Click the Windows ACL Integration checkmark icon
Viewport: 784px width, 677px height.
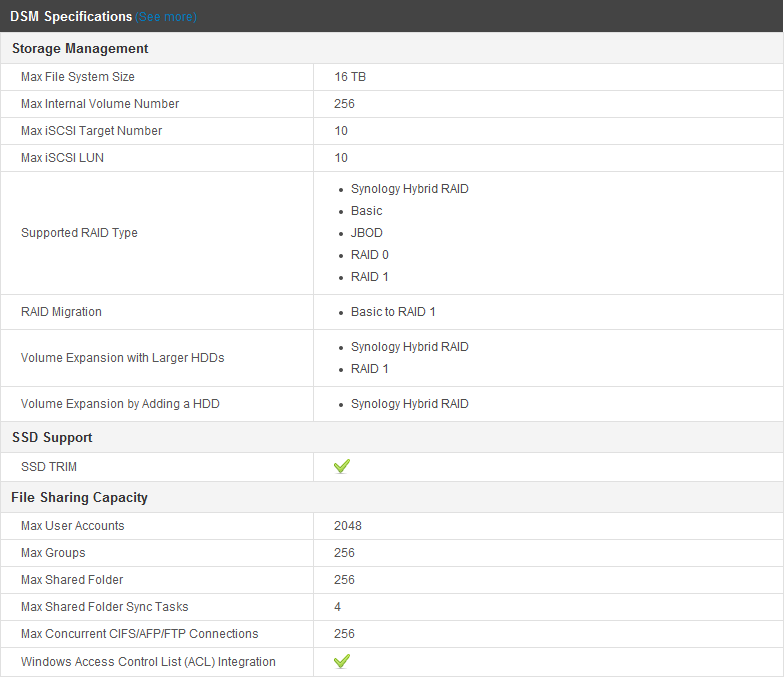pos(342,661)
